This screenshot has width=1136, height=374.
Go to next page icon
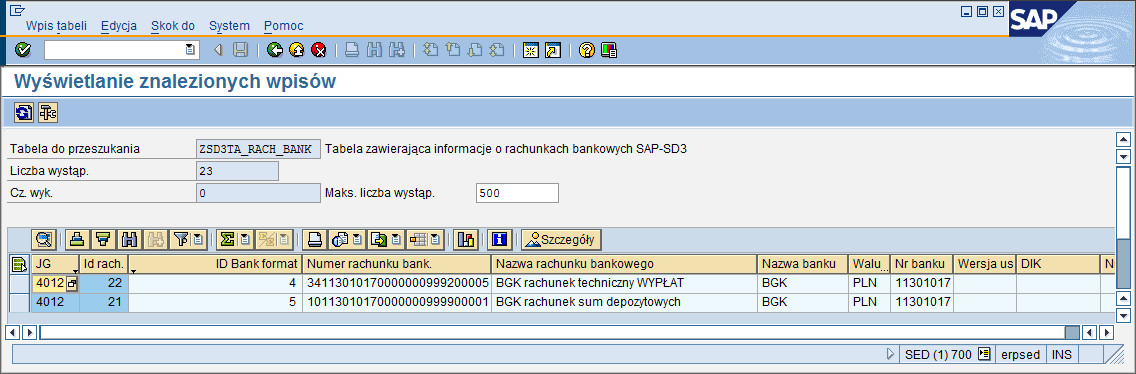tap(475, 50)
